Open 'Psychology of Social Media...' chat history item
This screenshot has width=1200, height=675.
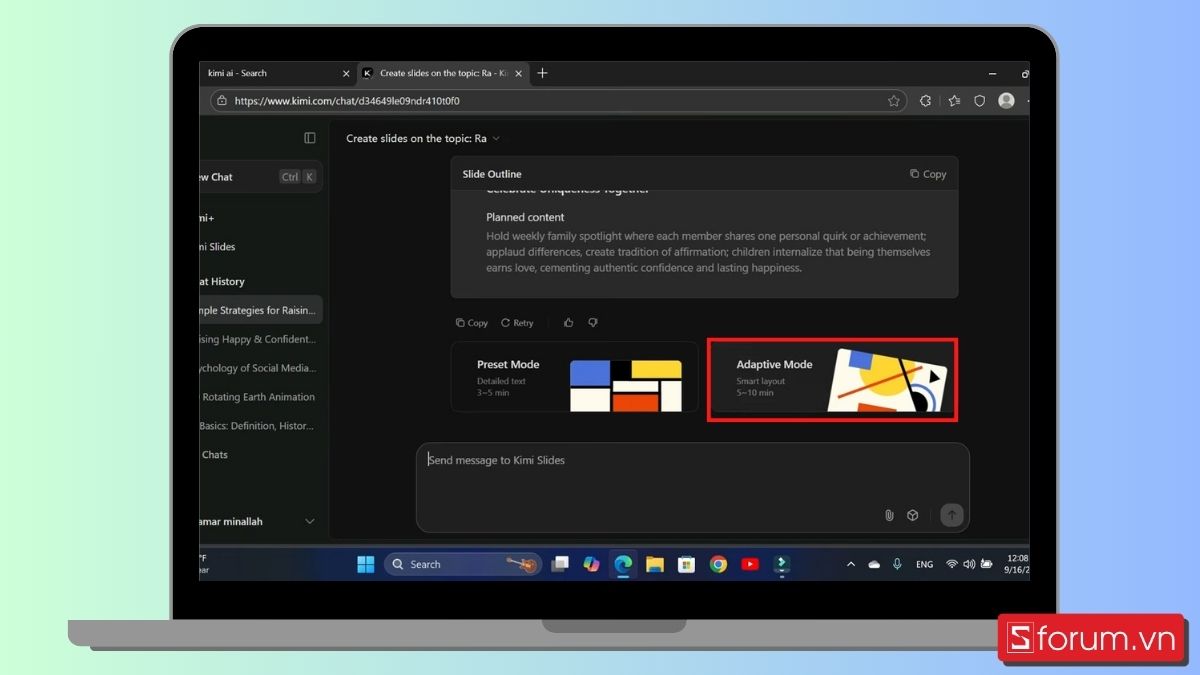[x=260, y=368]
